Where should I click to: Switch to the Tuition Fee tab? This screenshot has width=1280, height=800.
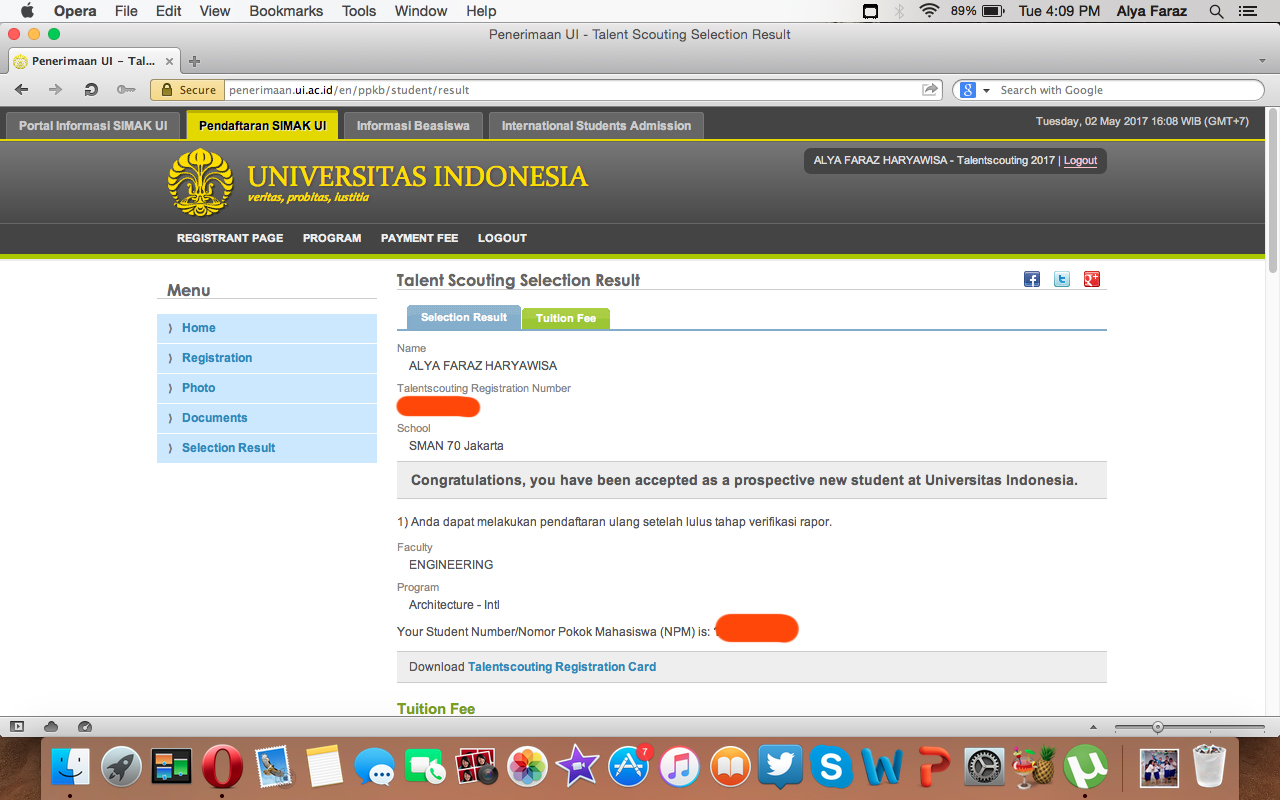coord(566,318)
